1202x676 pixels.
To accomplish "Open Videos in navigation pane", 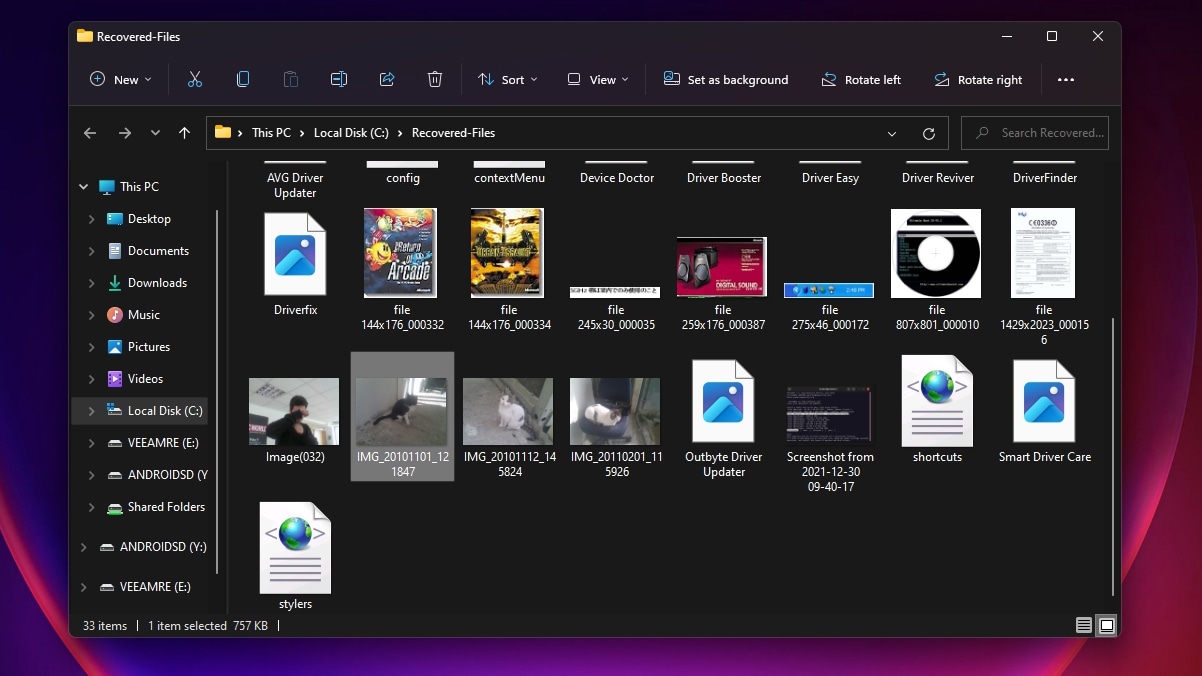I will 145,379.
